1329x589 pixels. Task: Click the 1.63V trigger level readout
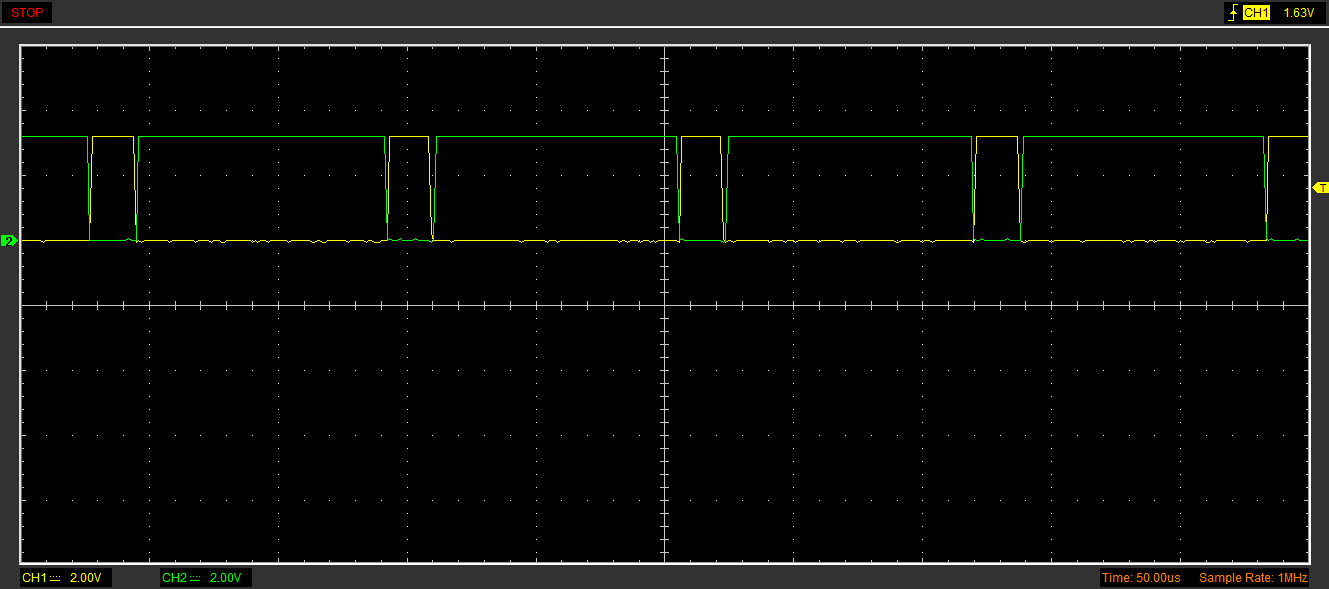coord(1297,13)
